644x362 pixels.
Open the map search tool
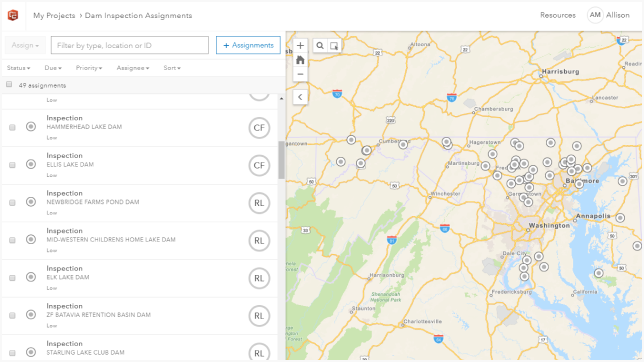(320, 46)
